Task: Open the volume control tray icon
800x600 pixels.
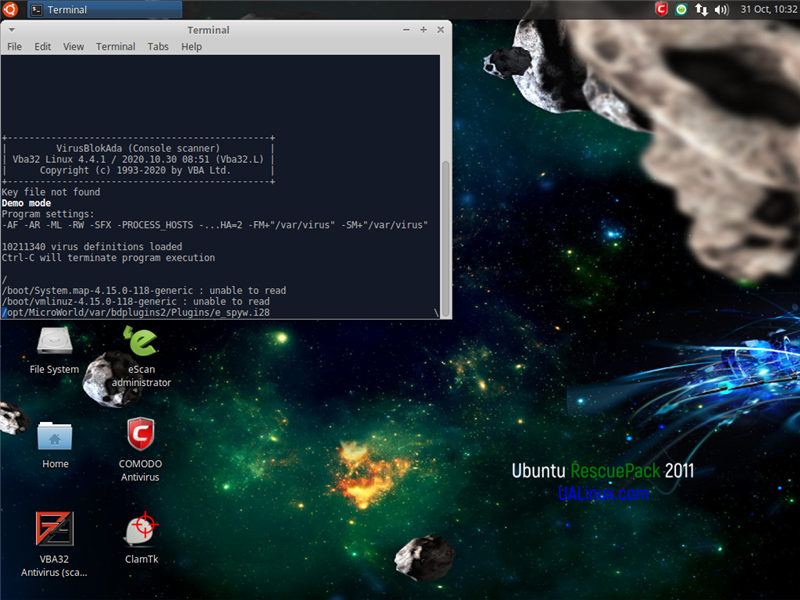Action: point(721,9)
